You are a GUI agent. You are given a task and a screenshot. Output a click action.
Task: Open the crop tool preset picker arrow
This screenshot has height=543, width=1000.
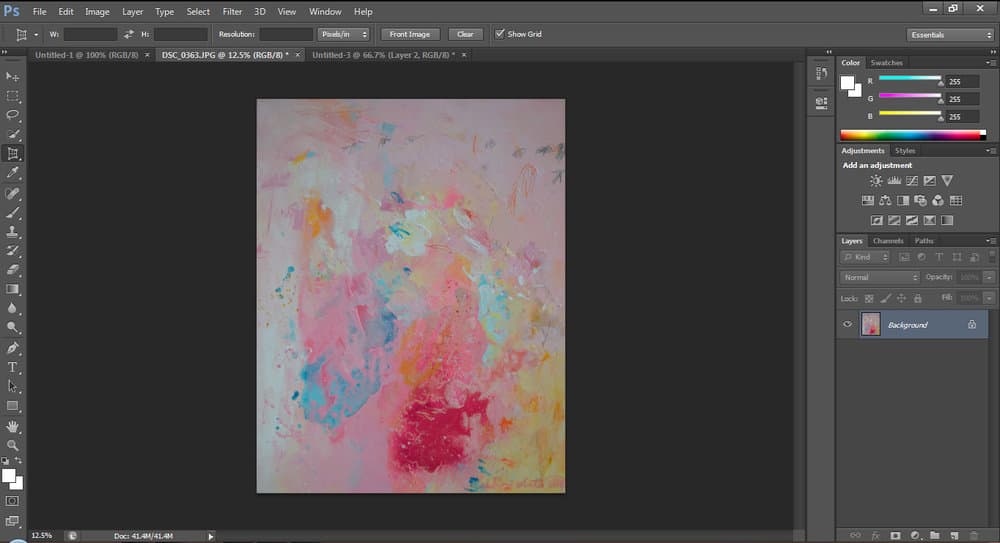point(36,34)
